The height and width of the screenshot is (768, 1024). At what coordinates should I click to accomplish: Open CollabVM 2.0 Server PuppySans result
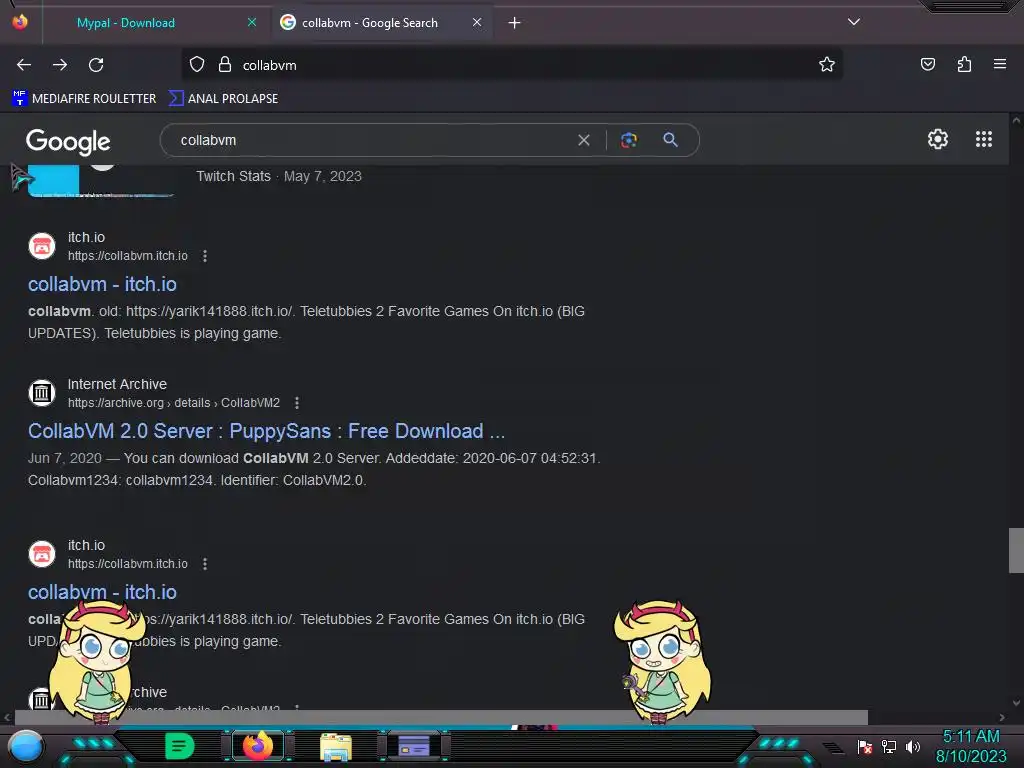pos(266,431)
